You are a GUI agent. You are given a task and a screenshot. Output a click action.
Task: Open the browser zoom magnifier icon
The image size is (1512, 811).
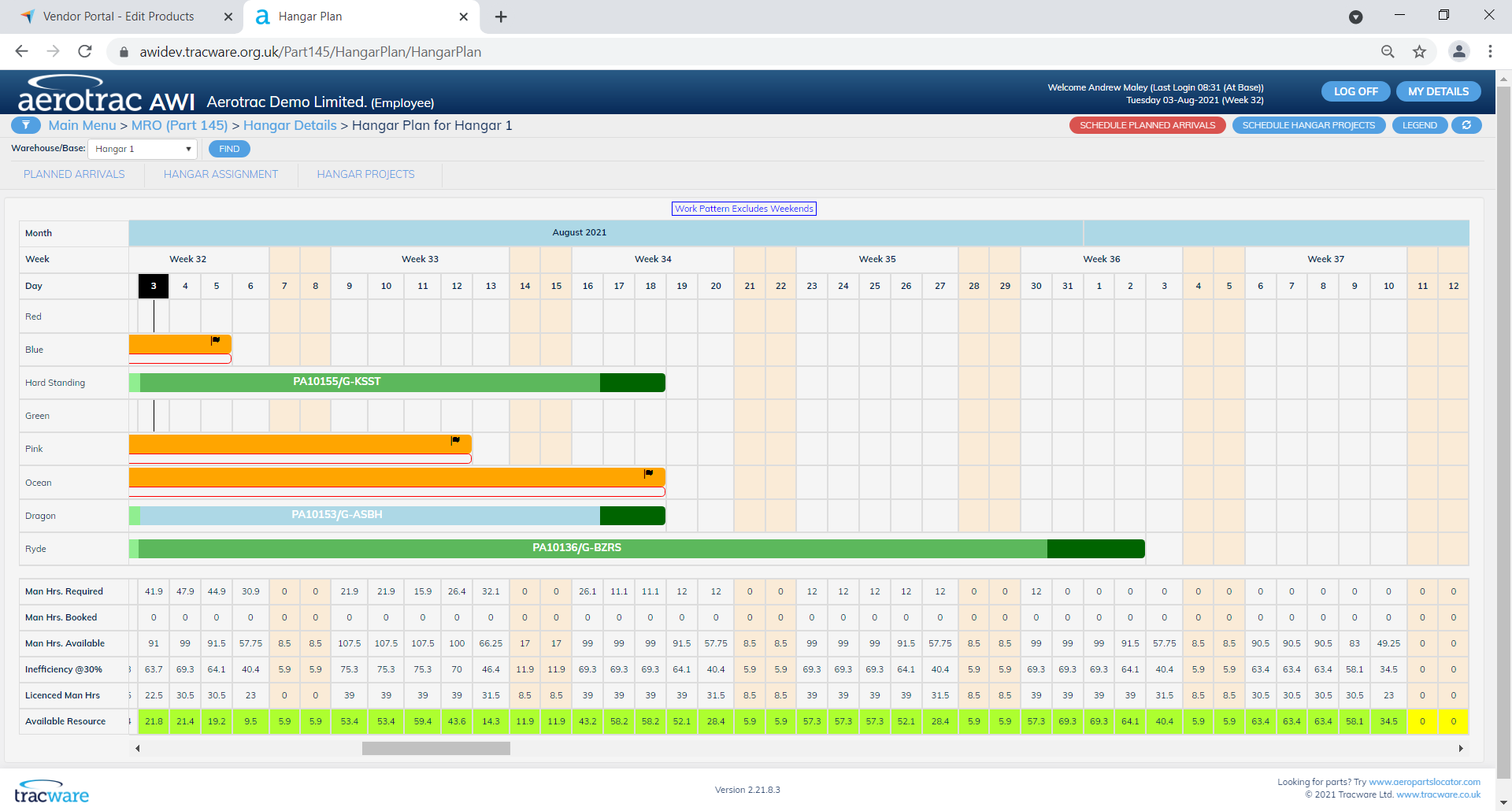point(1388,51)
